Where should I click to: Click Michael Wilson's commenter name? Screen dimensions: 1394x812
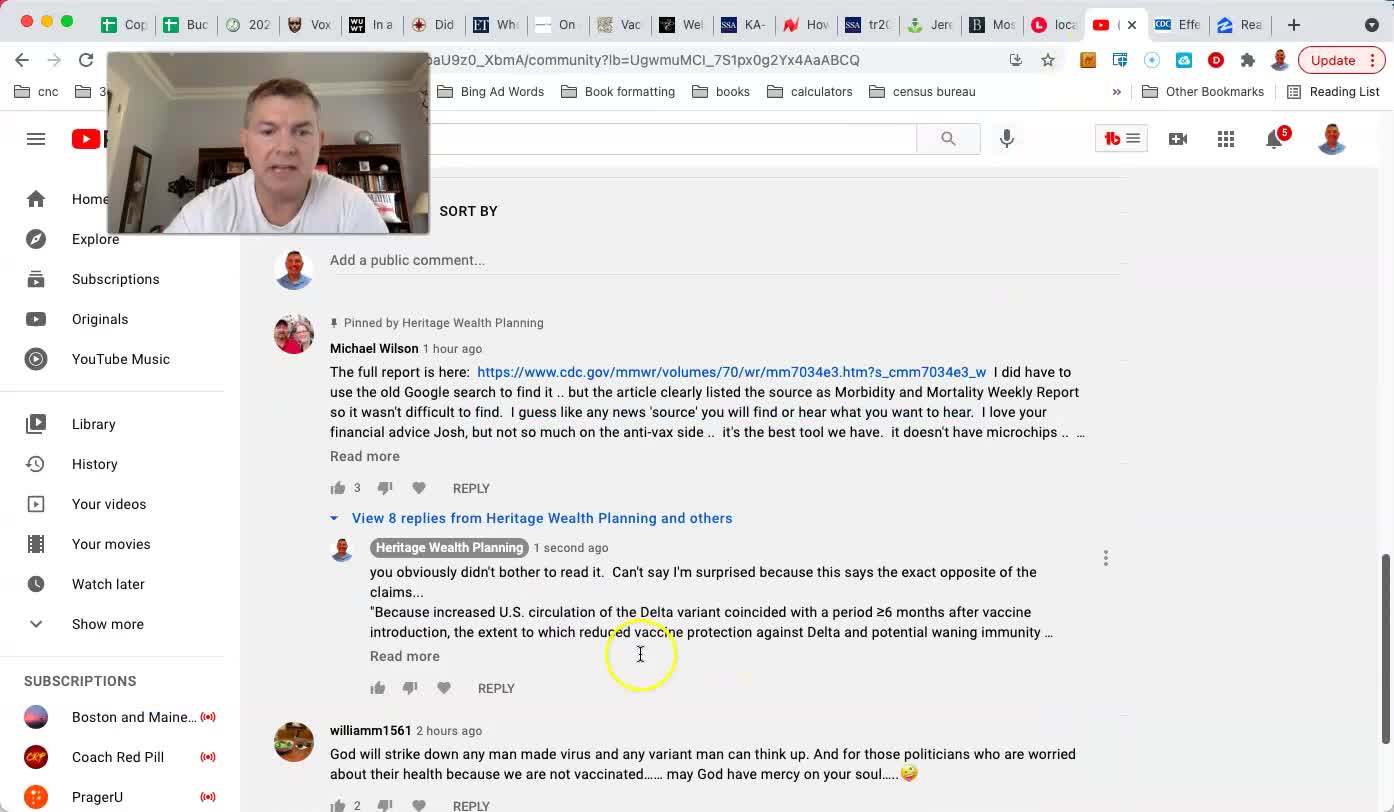click(374, 348)
